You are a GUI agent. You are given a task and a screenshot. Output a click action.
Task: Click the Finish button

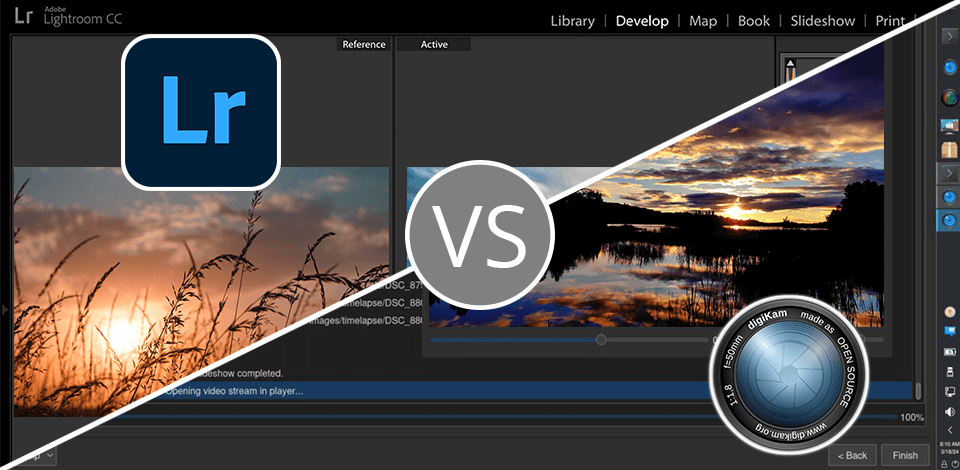tap(905, 455)
